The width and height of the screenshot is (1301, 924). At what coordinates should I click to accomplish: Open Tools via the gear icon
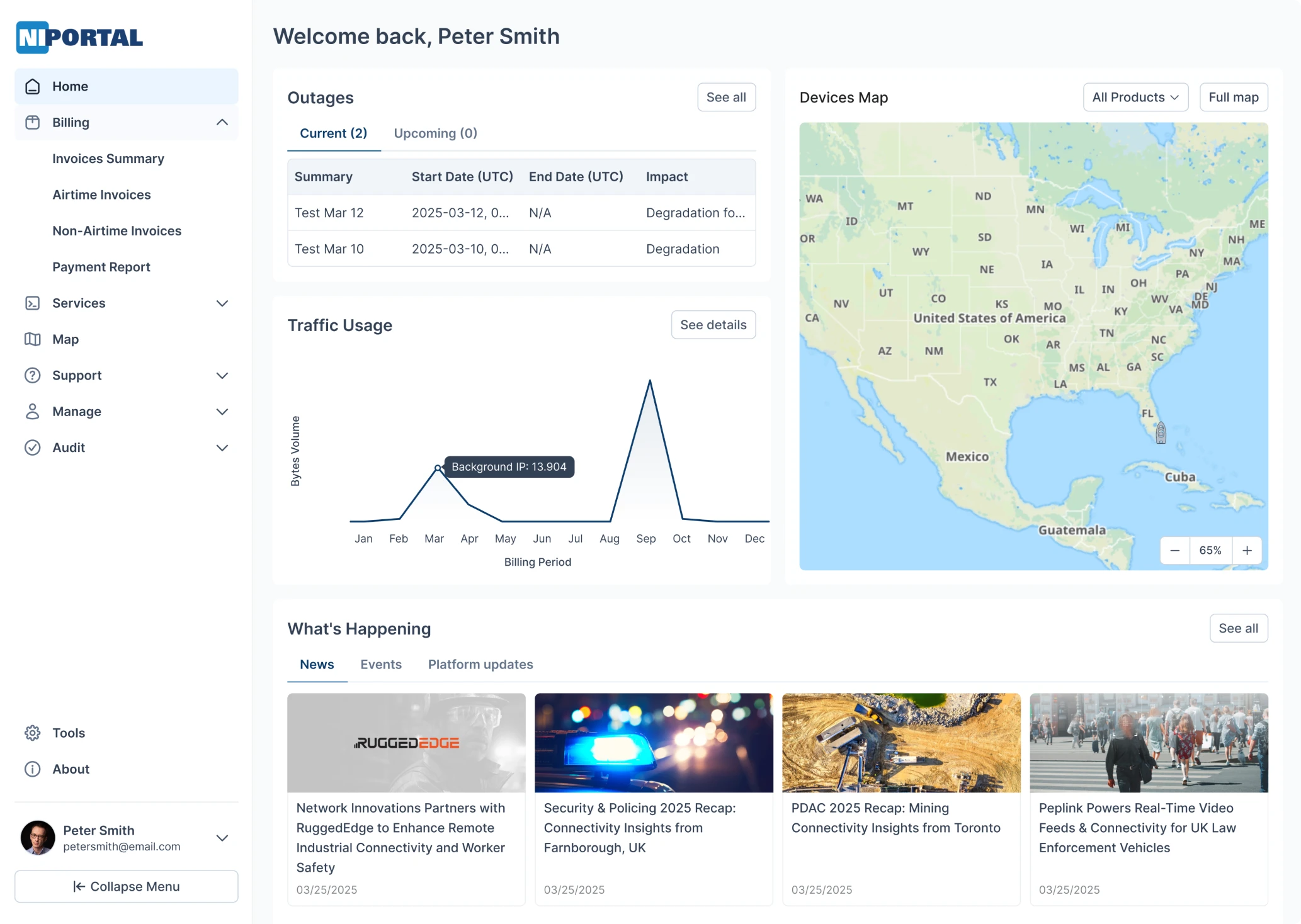coord(32,733)
